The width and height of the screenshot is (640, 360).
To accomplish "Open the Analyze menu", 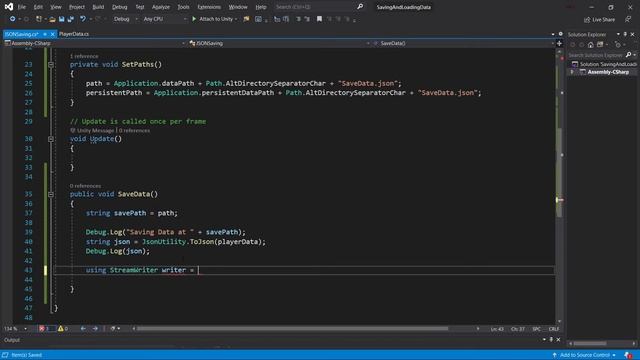I will pos(161,7).
